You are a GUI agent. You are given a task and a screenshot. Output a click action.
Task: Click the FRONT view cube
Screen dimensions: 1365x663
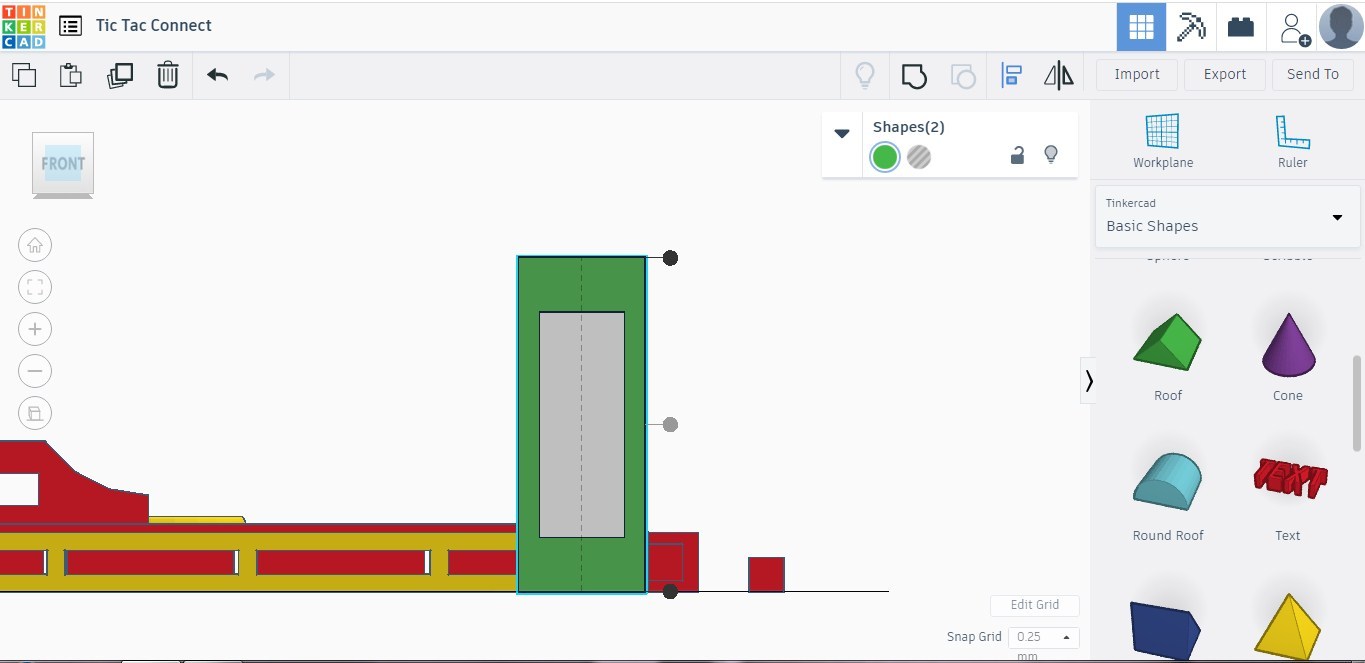click(x=63, y=163)
